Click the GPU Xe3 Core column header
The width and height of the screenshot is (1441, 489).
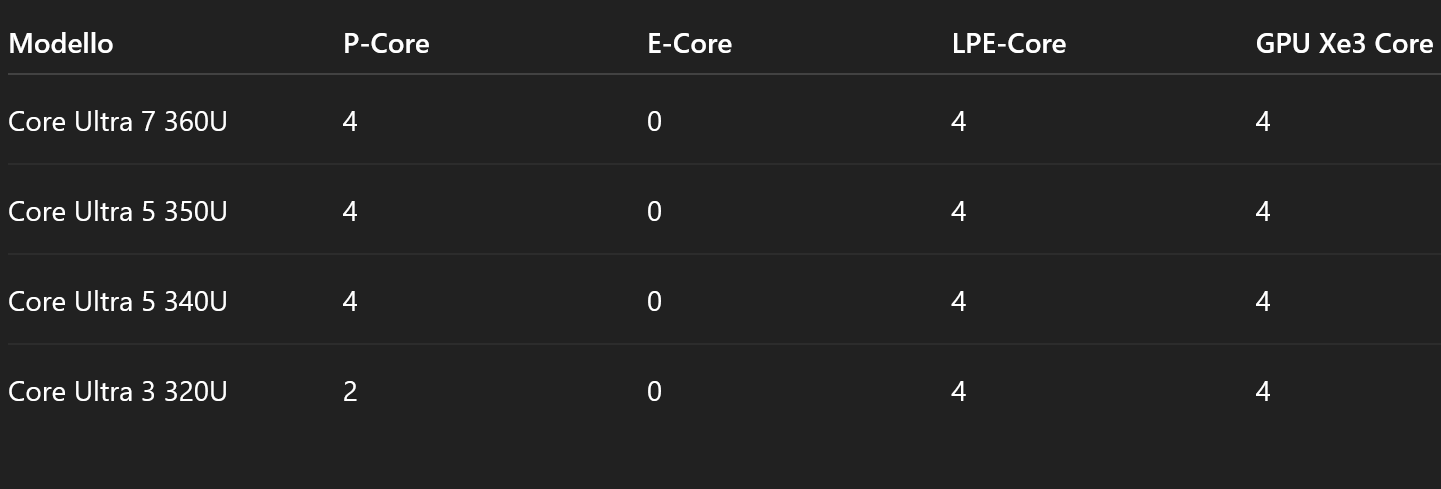1344,44
